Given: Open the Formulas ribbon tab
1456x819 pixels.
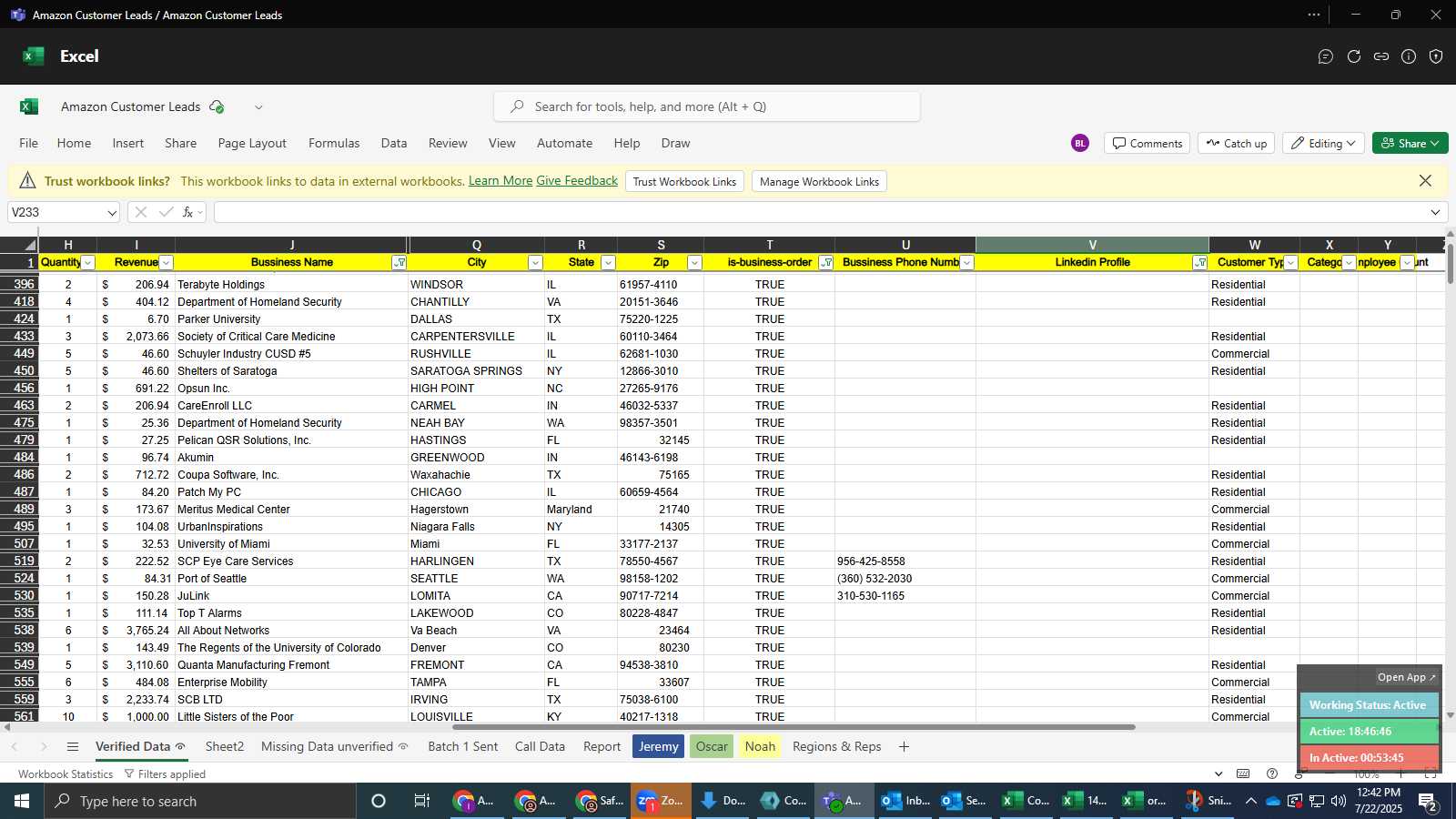Looking at the screenshot, I should pos(334,143).
